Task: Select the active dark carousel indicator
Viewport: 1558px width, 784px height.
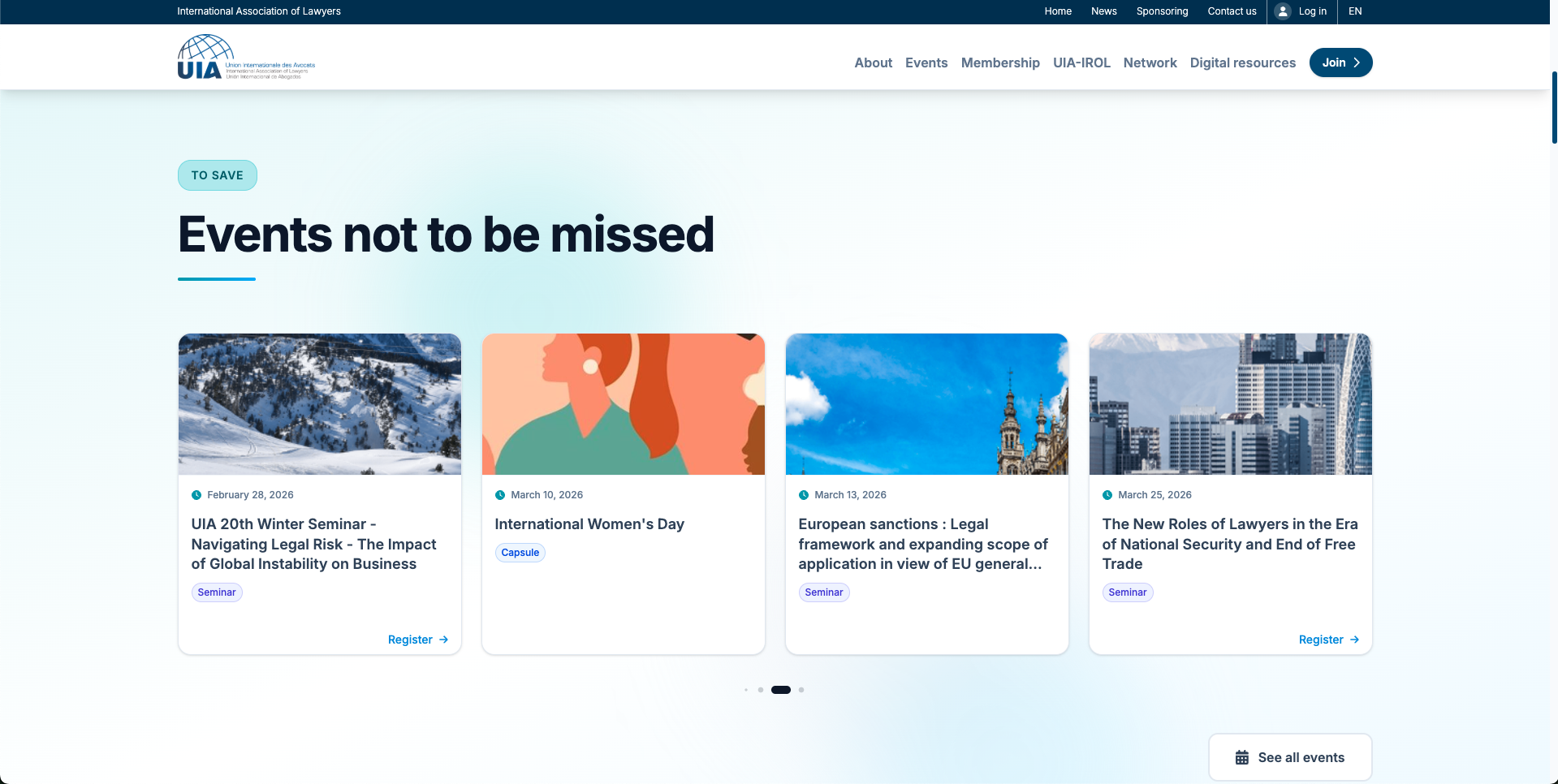Action: pyautogui.click(x=781, y=690)
